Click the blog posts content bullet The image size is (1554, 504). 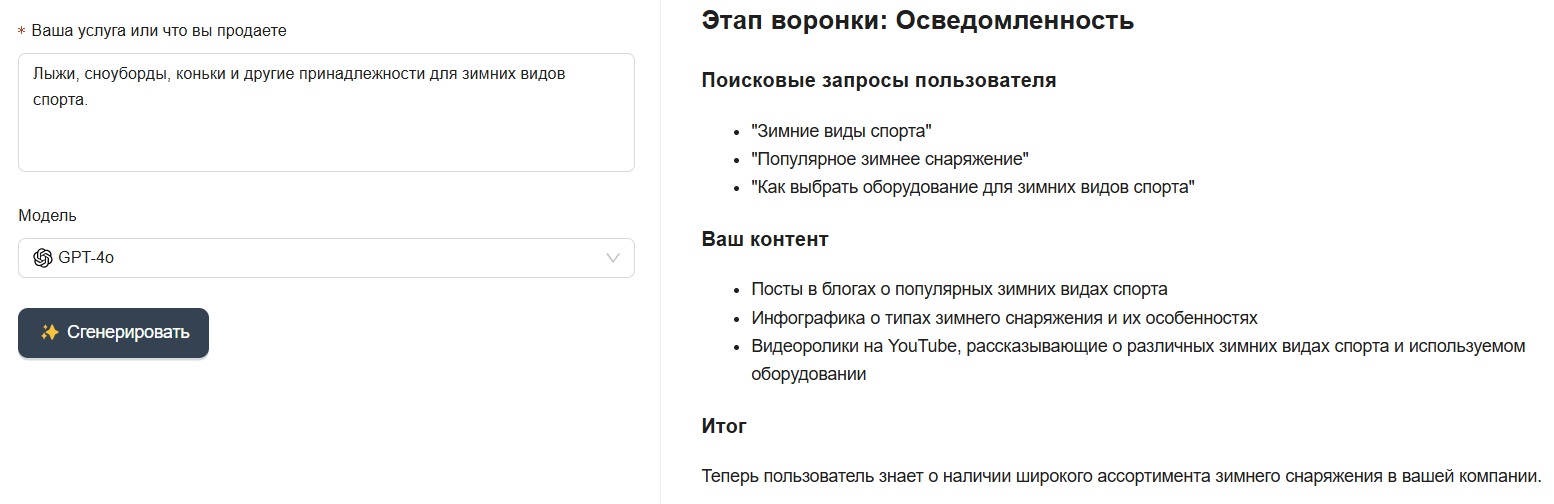[959, 290]
